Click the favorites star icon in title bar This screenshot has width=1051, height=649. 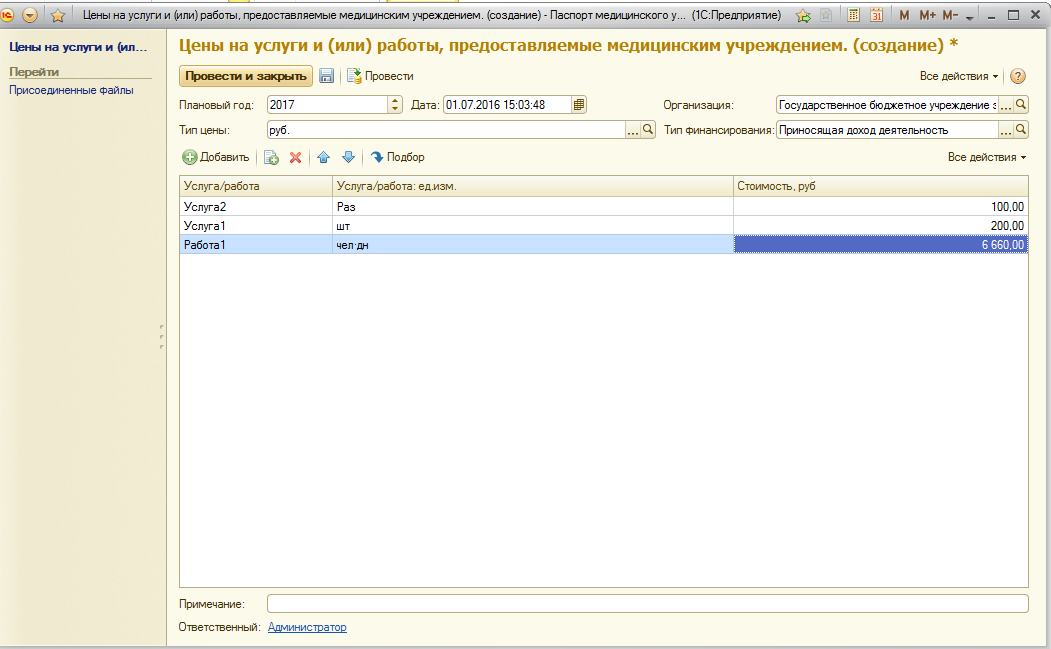tap(58, 15)
